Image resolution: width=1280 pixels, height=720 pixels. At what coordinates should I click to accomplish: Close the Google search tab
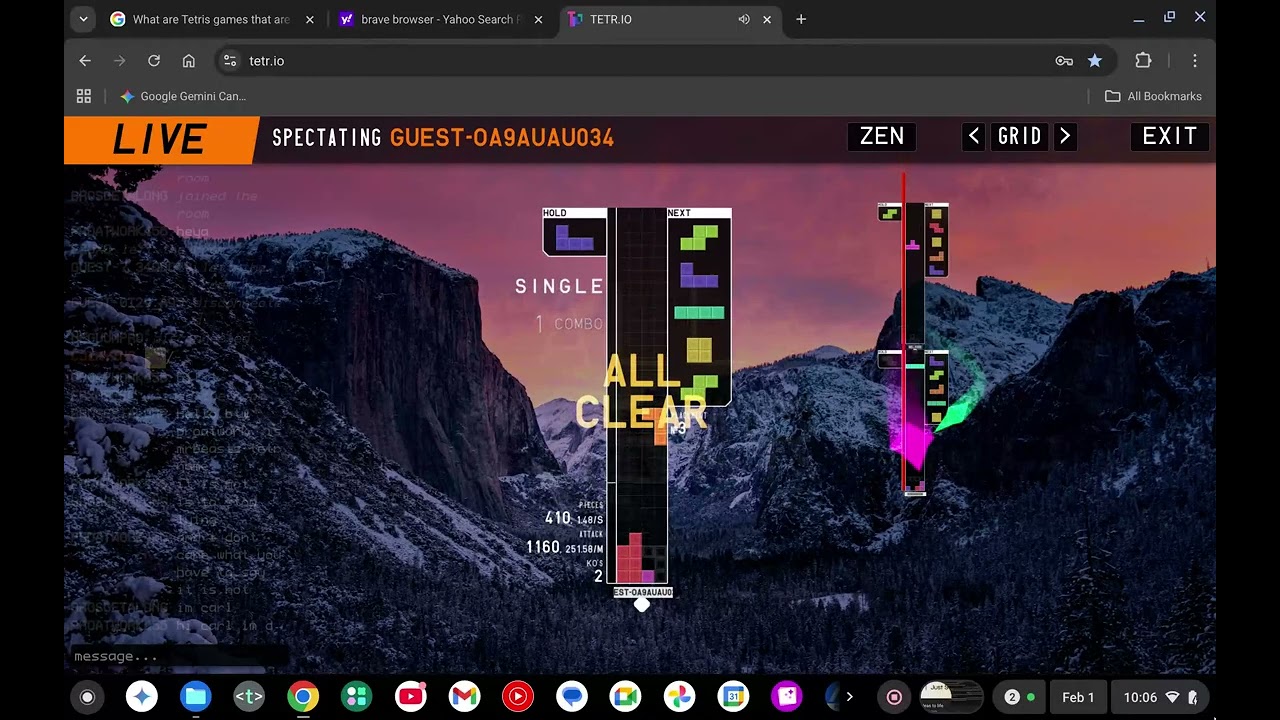[310, 19]
